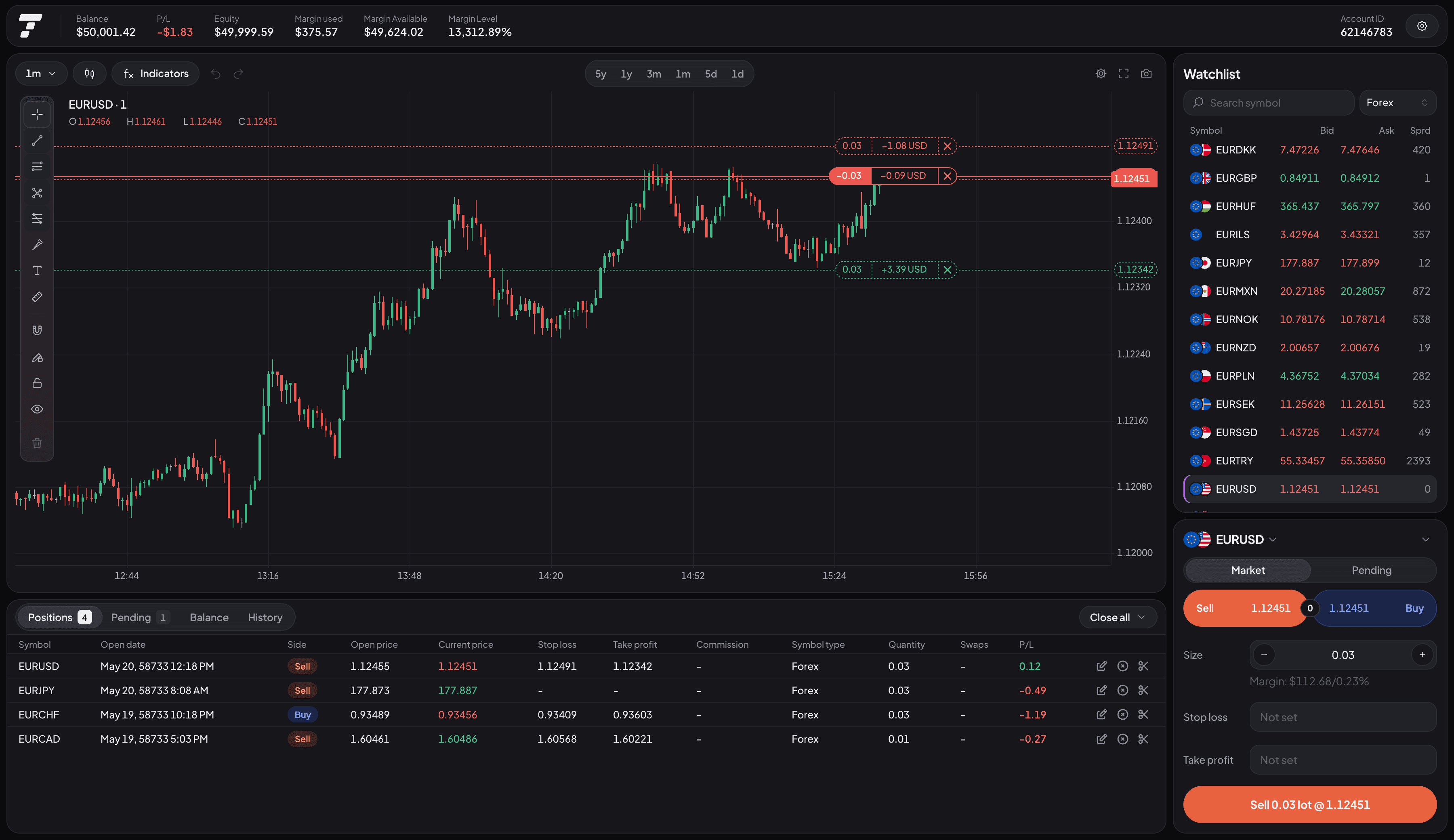
Task: Edit the EURUSD position
Action: click(1101, 666)
